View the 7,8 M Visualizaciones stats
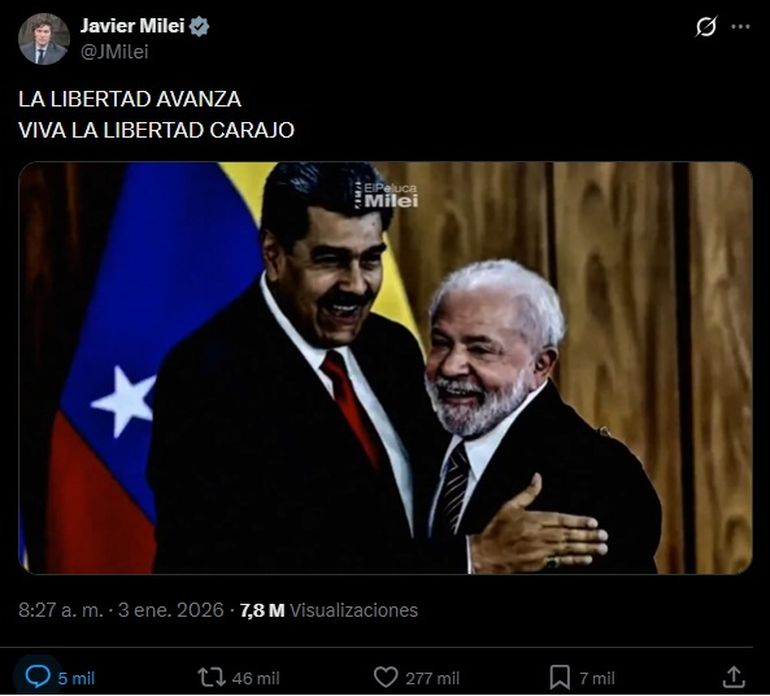 [329, 610]
